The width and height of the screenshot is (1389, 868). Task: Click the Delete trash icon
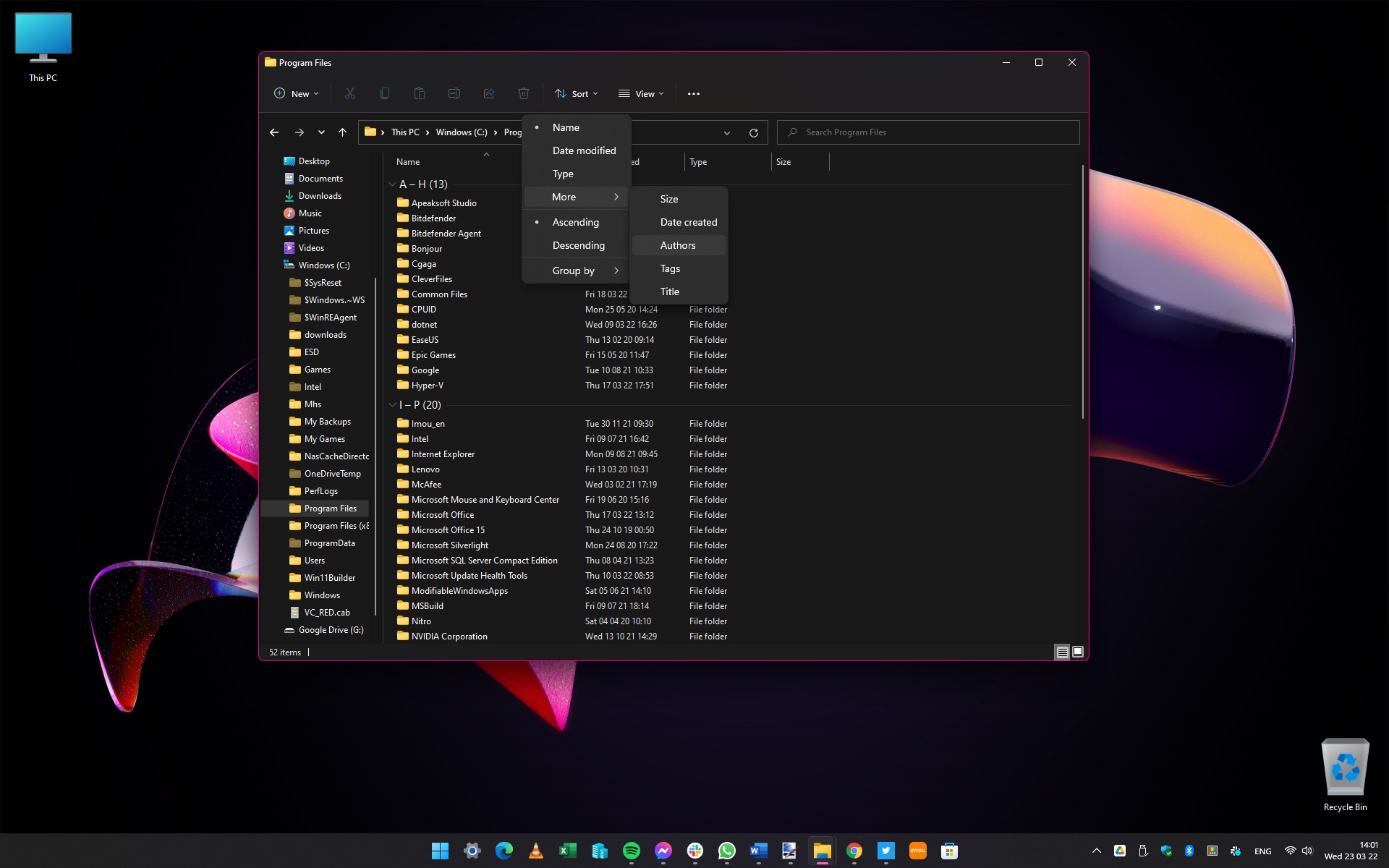point(524,93)
